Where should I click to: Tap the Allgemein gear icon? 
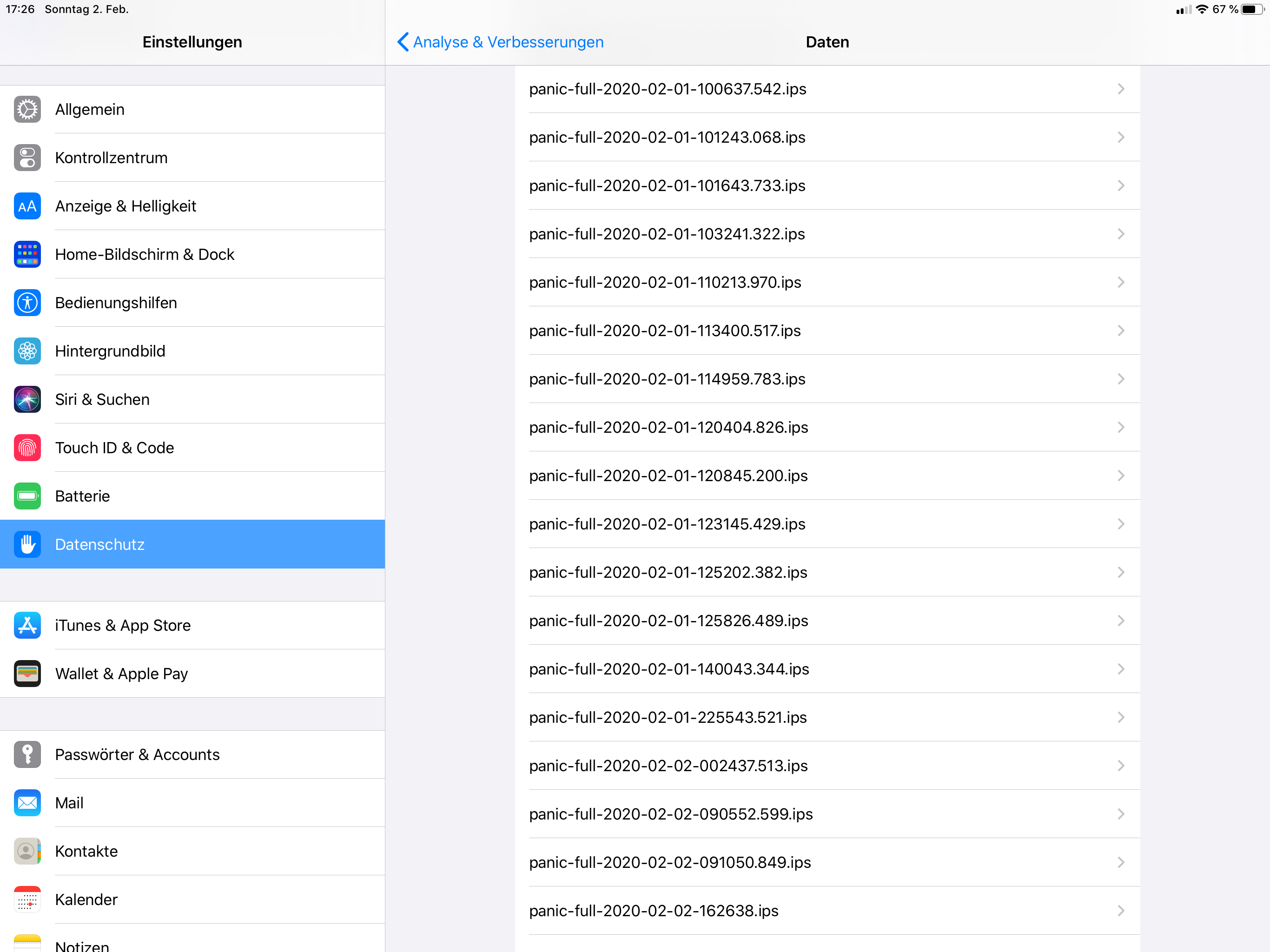(x=27, y=110)
